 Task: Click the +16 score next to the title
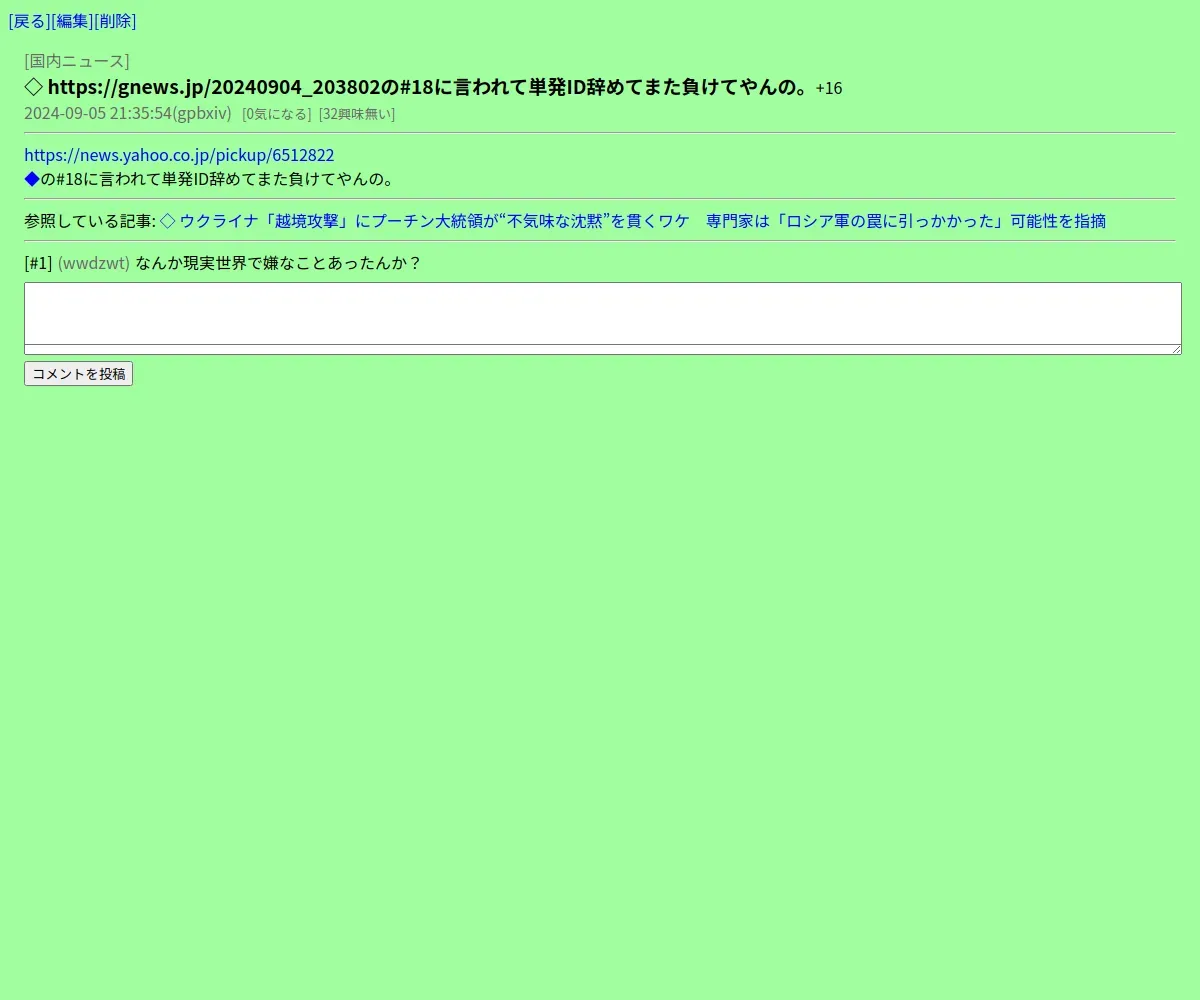(829, 88)
